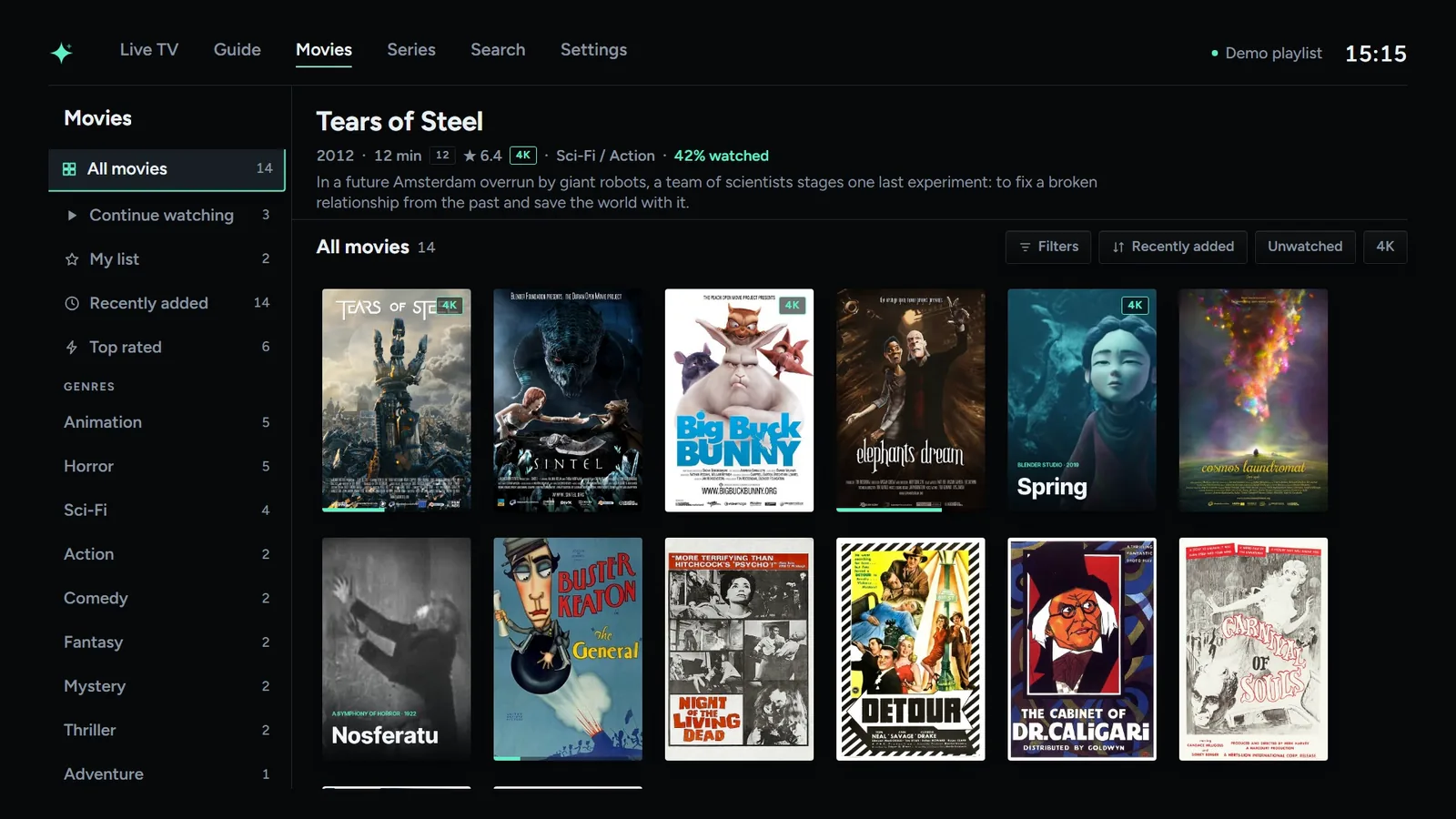Image resolution: width=1456 pixels, height=819 pixels.
Task: Click the 42% watched label
Action: point(722,156)
